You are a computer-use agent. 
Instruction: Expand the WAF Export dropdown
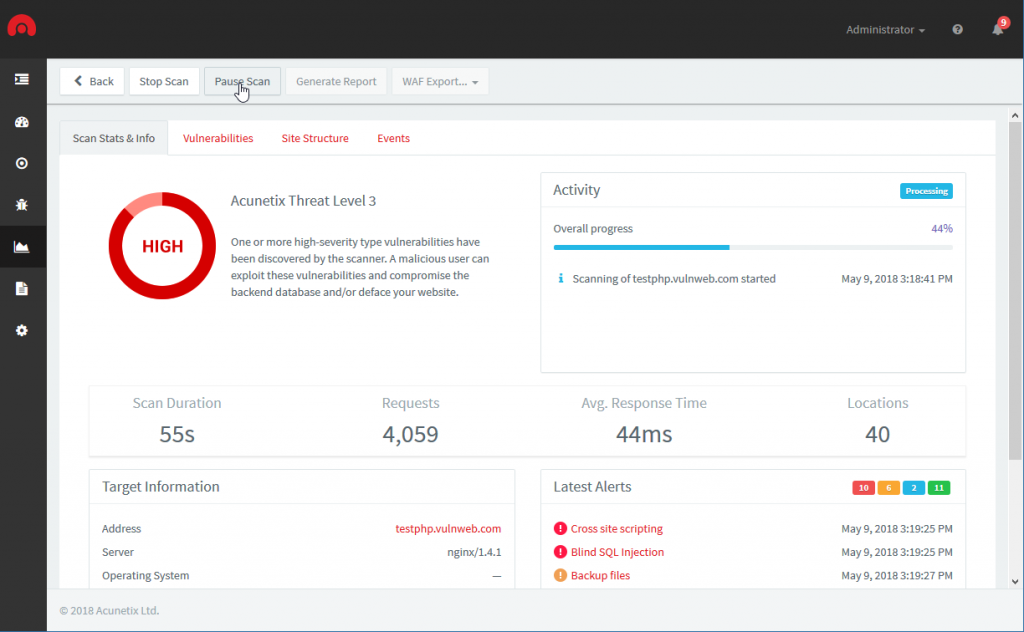(440, 82)
